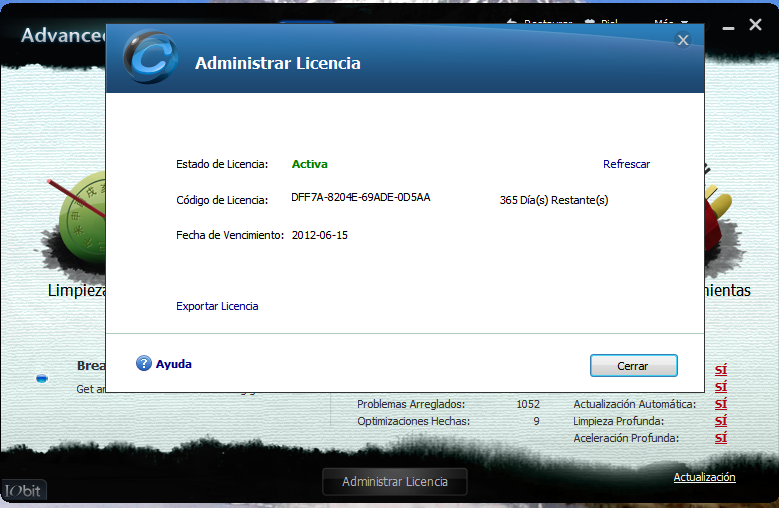Open the Actualización link in main window
The image size is (779, 508).
[704, 477]
